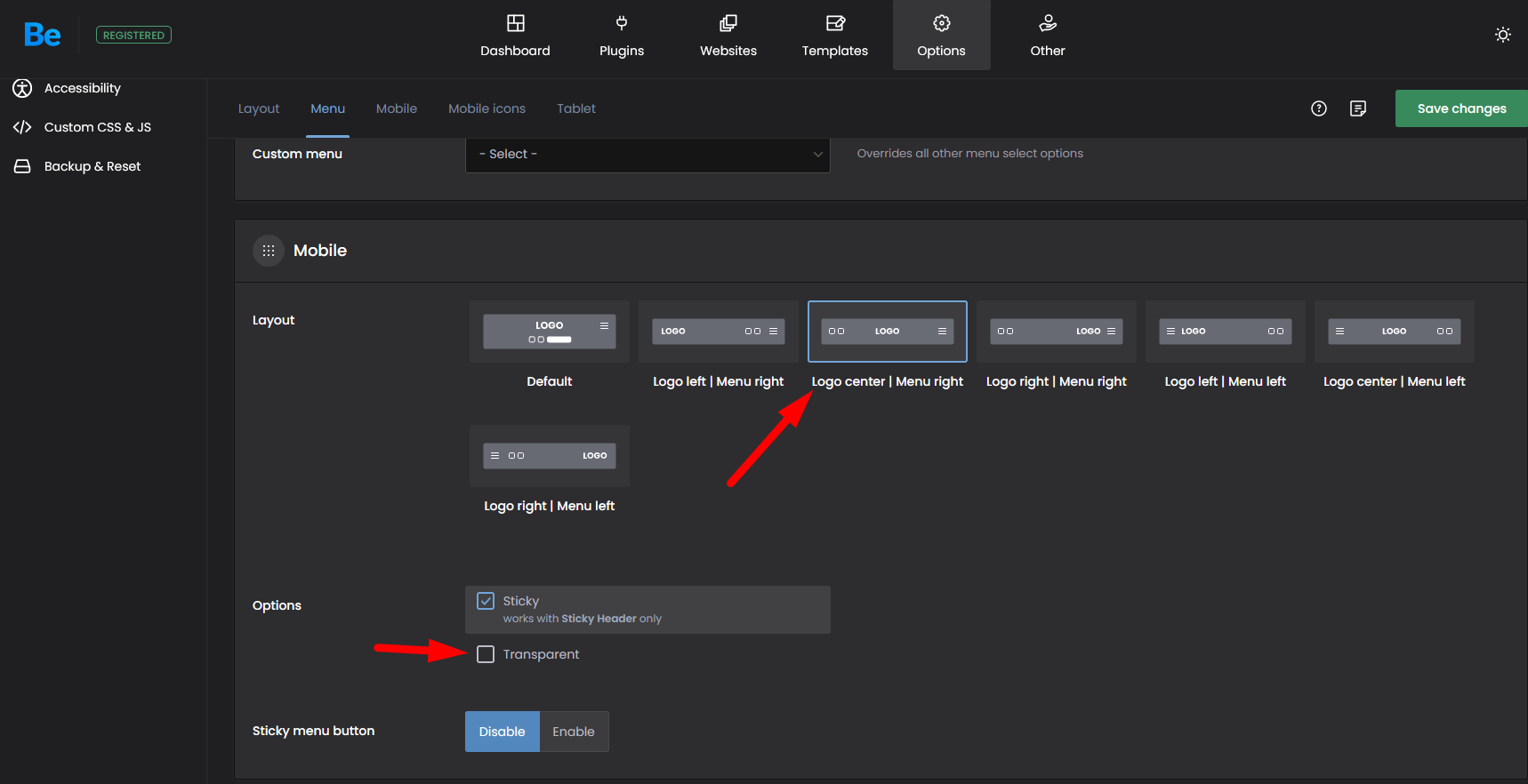Check the Transparent checkbox

[x=486, y=654]
